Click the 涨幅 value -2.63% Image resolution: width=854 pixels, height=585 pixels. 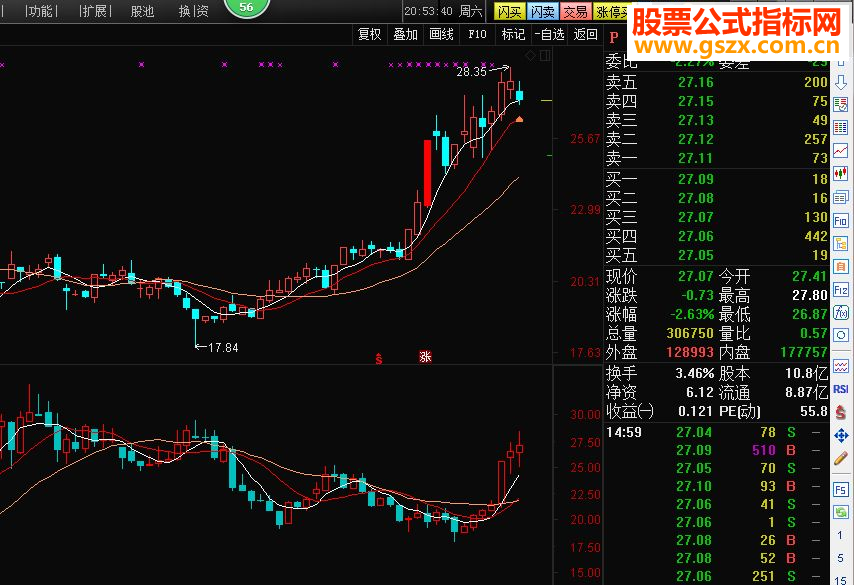pos(692,314)
